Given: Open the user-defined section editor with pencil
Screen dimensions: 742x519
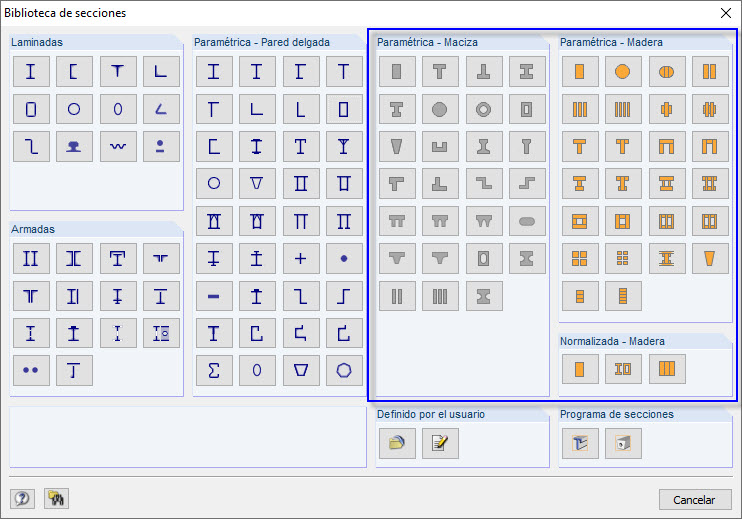Looking at the screenshot, I should (x=440, y=442).
